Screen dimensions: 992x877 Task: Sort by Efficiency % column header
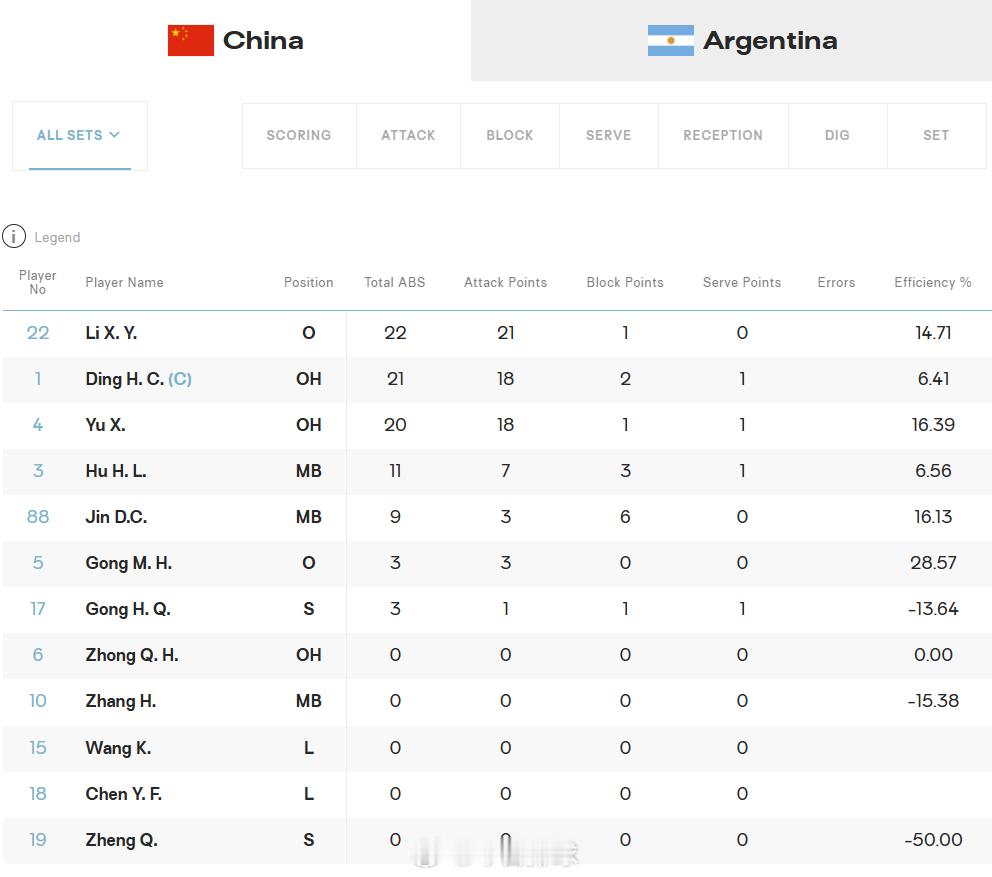click(933, 282)
